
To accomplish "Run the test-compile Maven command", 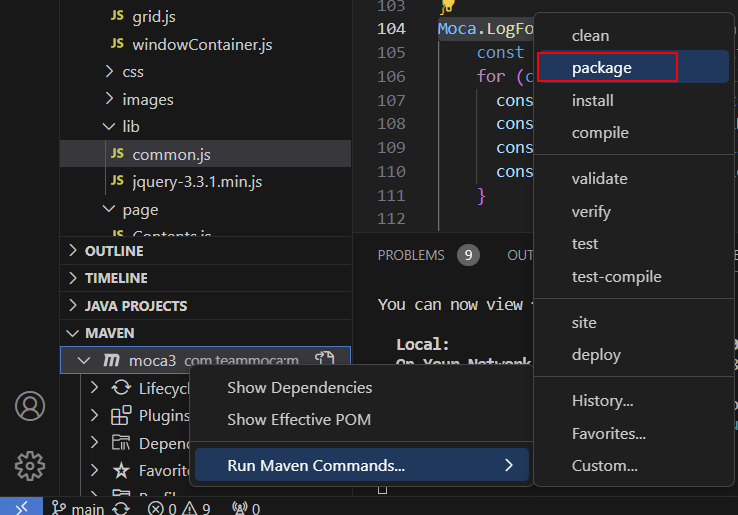I will pyautogui.click(x=634, y=276).
